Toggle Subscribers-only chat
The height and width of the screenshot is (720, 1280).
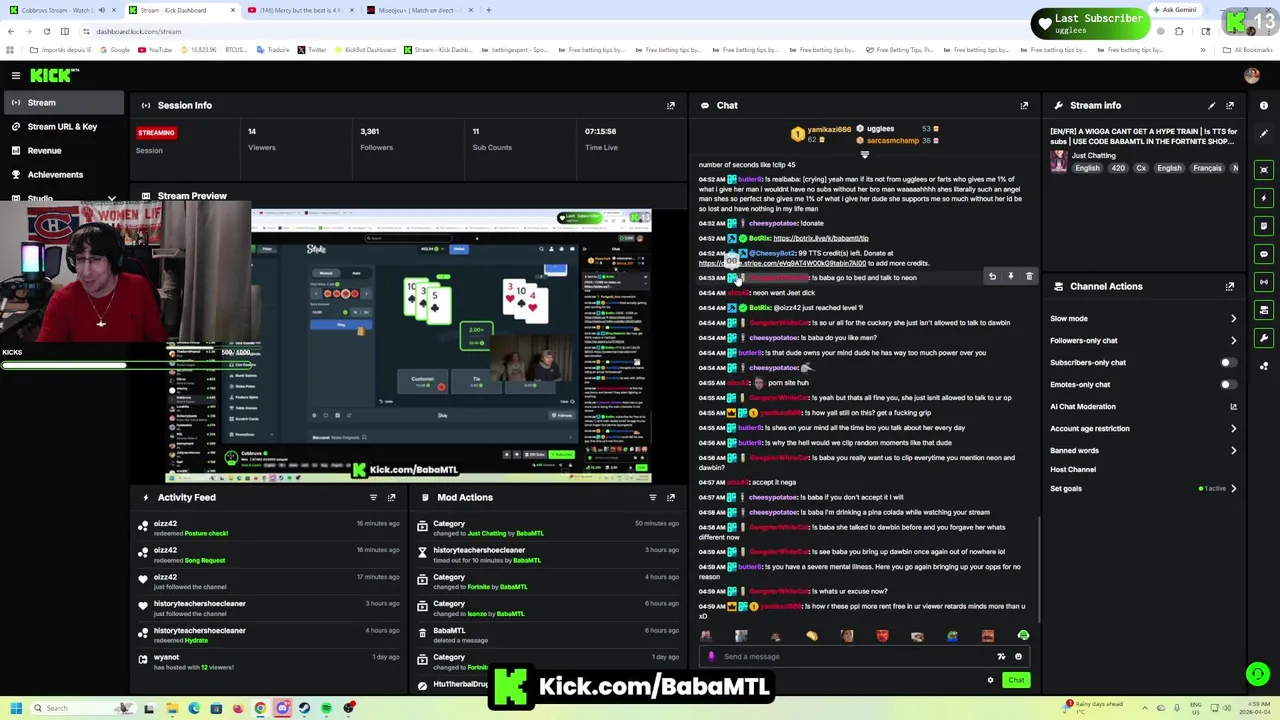coord(1229,362)
